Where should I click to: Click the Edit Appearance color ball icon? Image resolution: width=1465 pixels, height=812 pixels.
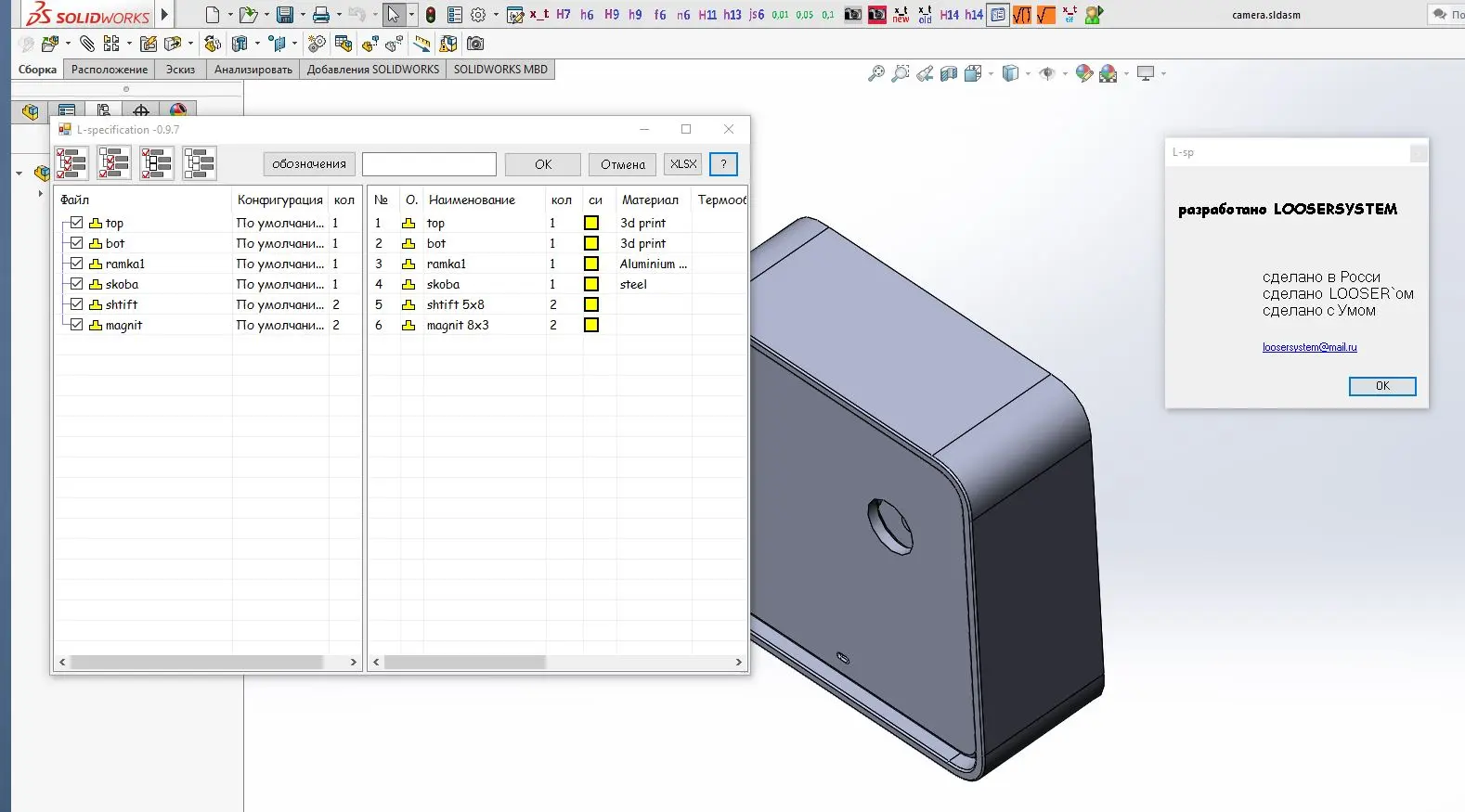1083,73
